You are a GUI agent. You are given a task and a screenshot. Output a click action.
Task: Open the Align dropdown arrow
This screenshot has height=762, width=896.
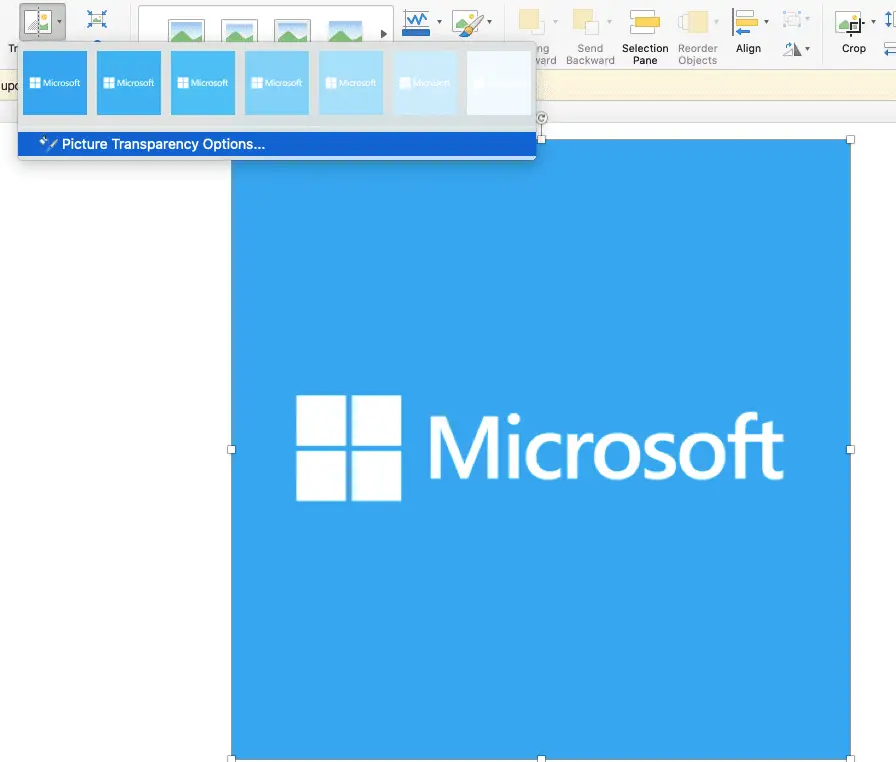point(766,22)
